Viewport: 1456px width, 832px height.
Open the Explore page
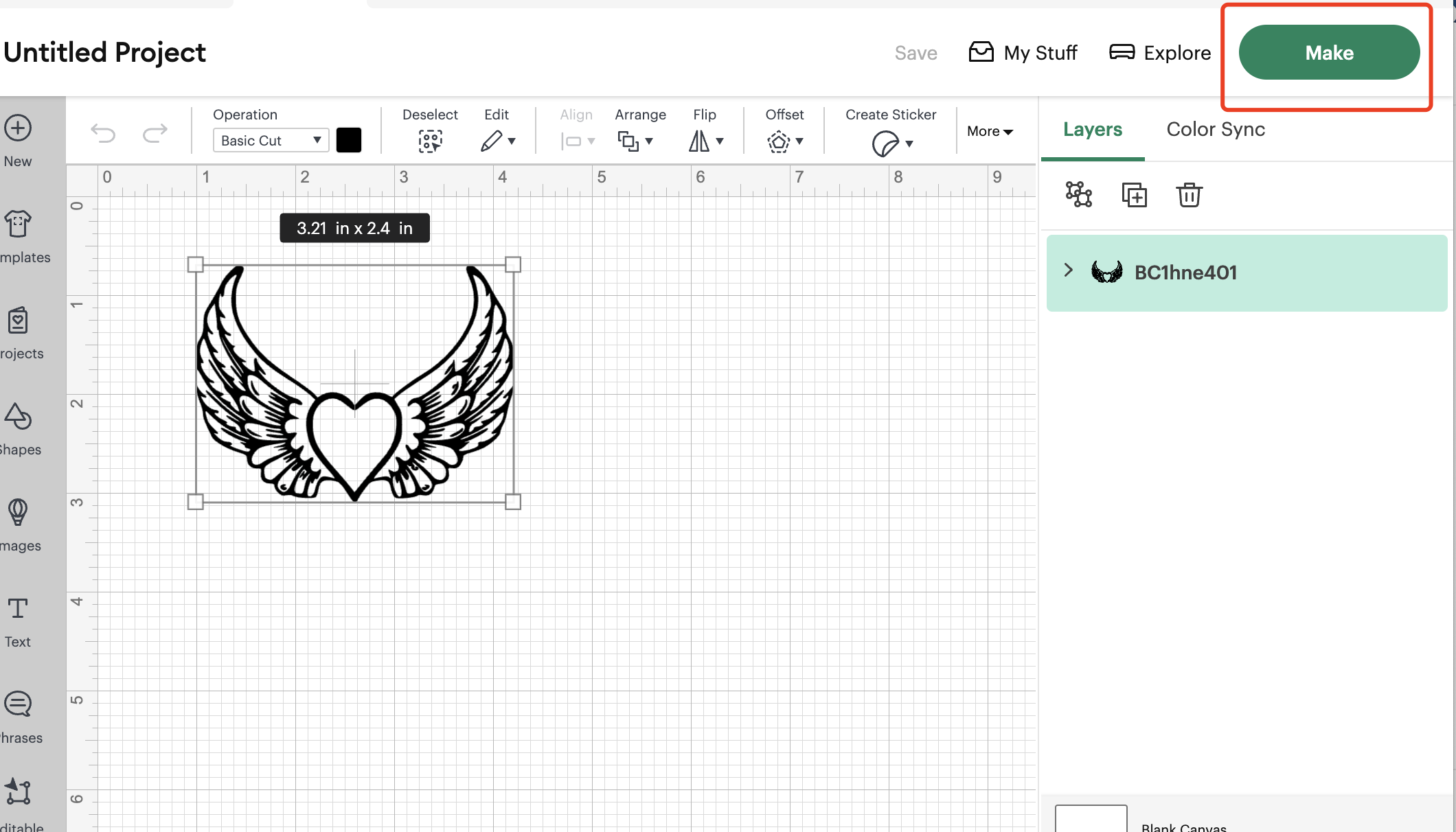pos(1160,53)
